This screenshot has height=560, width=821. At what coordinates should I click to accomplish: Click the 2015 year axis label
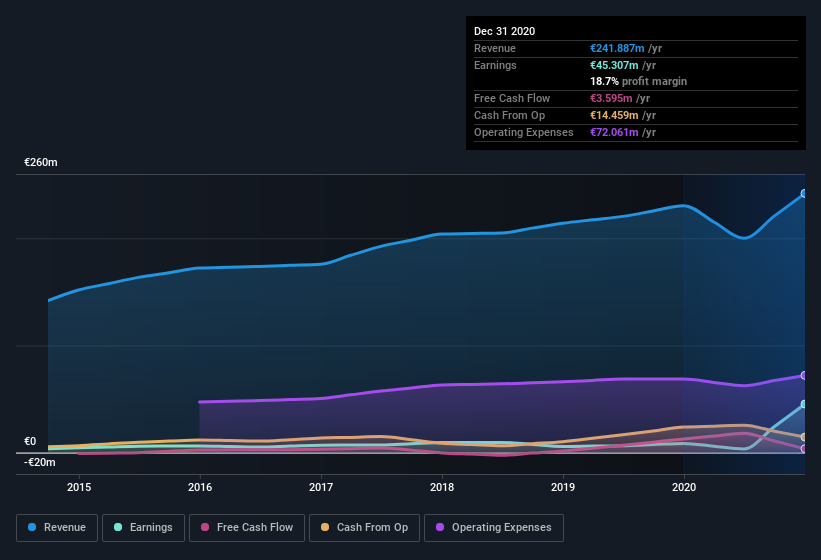tap(79, 487)
